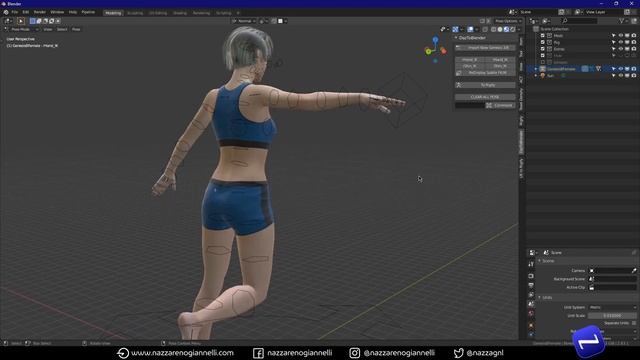Open the viewport Select menu

click(62, 29)
